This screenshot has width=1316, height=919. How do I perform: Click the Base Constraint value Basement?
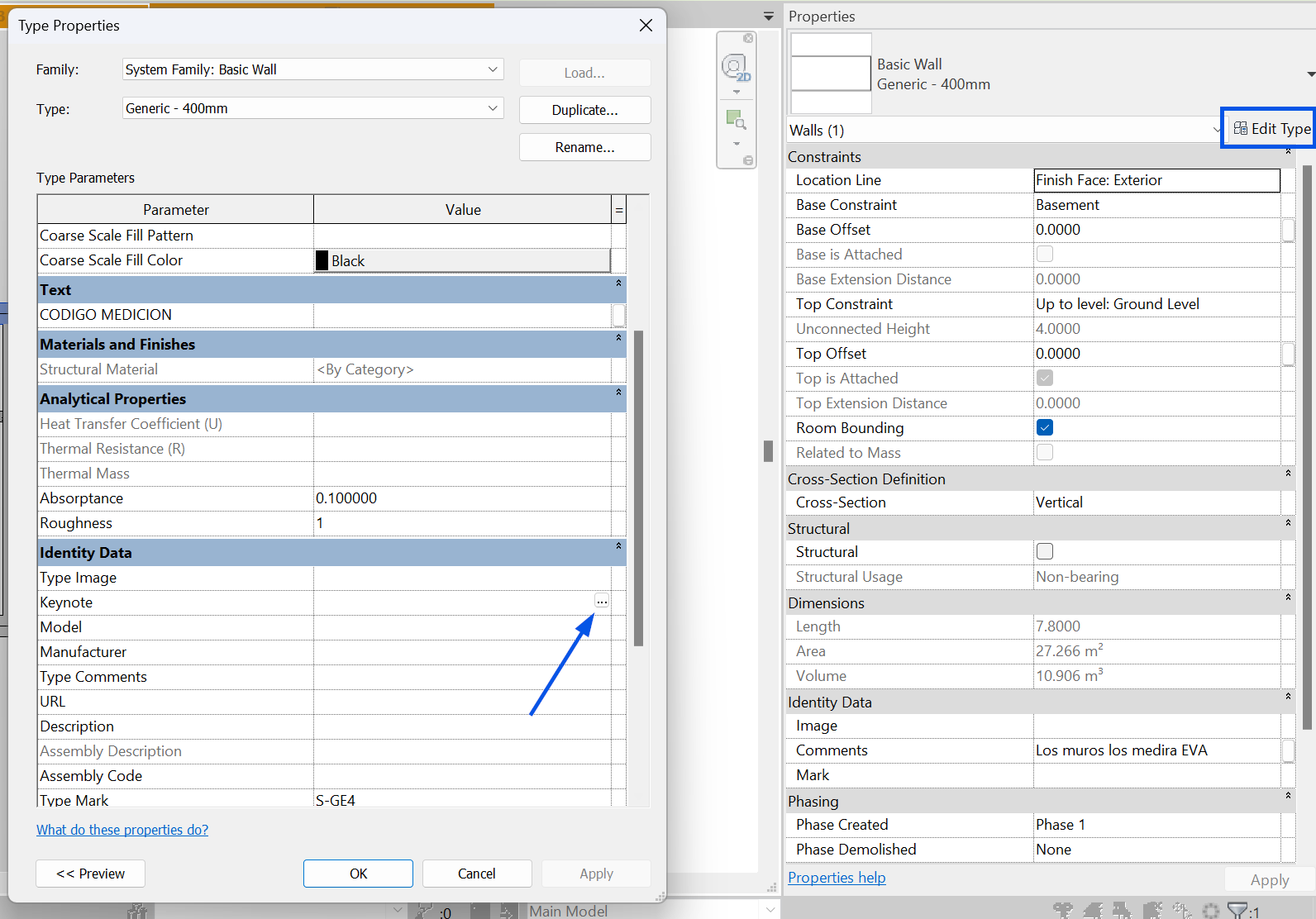click(1157, 205)
